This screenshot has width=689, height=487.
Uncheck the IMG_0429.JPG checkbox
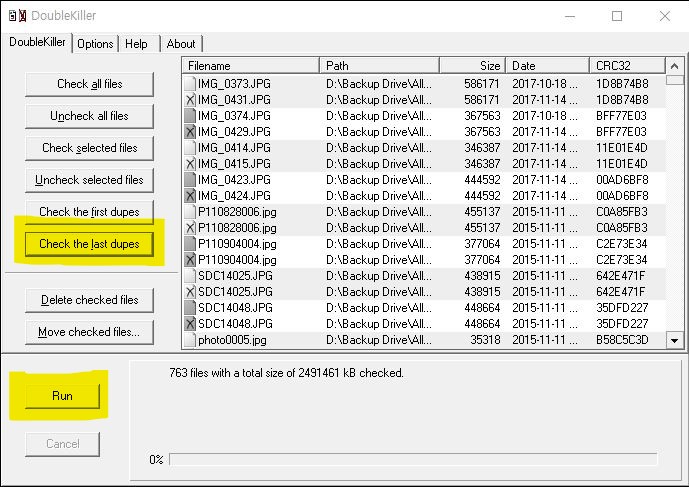point(190,132)
